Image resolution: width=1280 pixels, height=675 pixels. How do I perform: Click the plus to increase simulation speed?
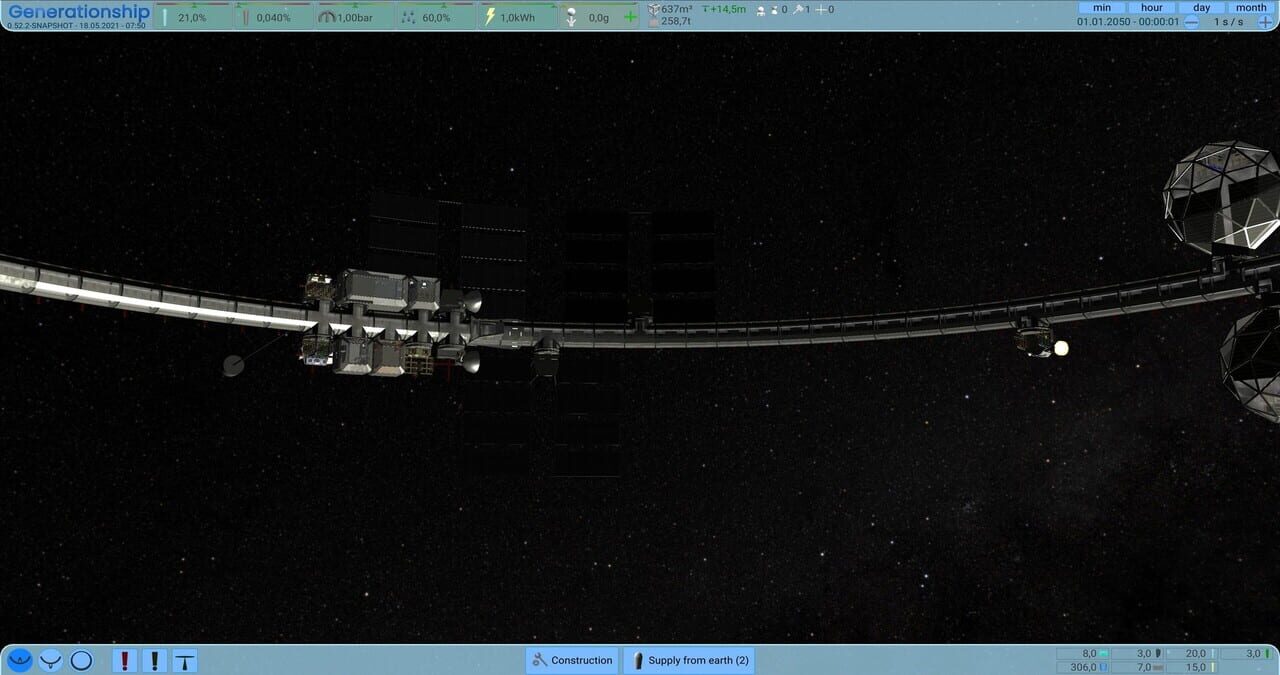click(x=1263, y=20)
